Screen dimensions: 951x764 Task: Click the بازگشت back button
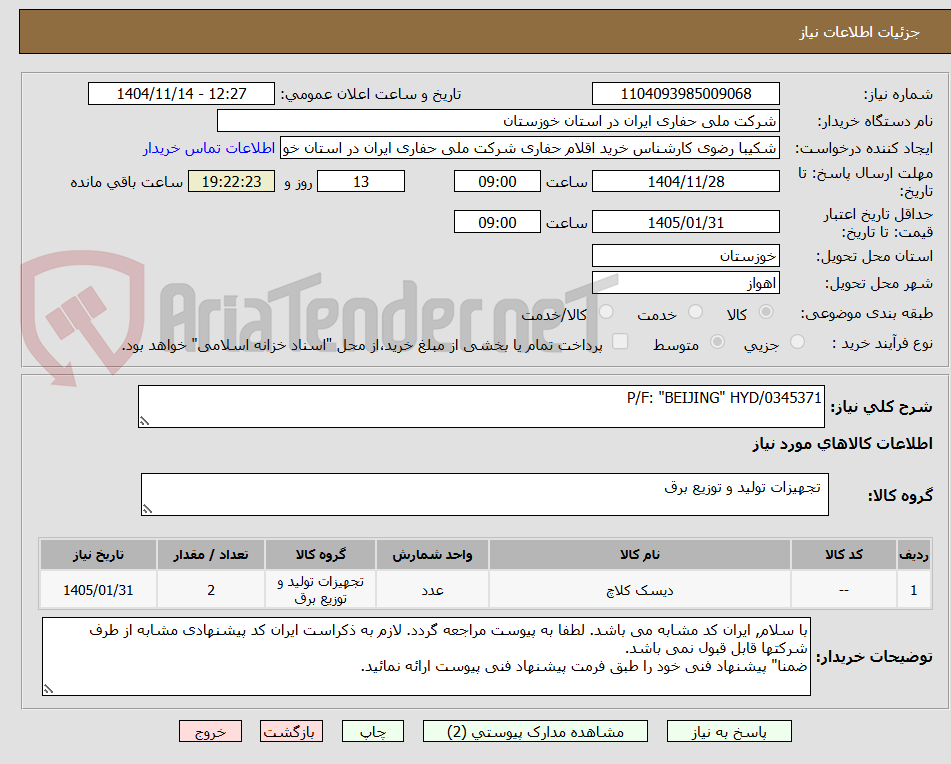tap(291, 731)
